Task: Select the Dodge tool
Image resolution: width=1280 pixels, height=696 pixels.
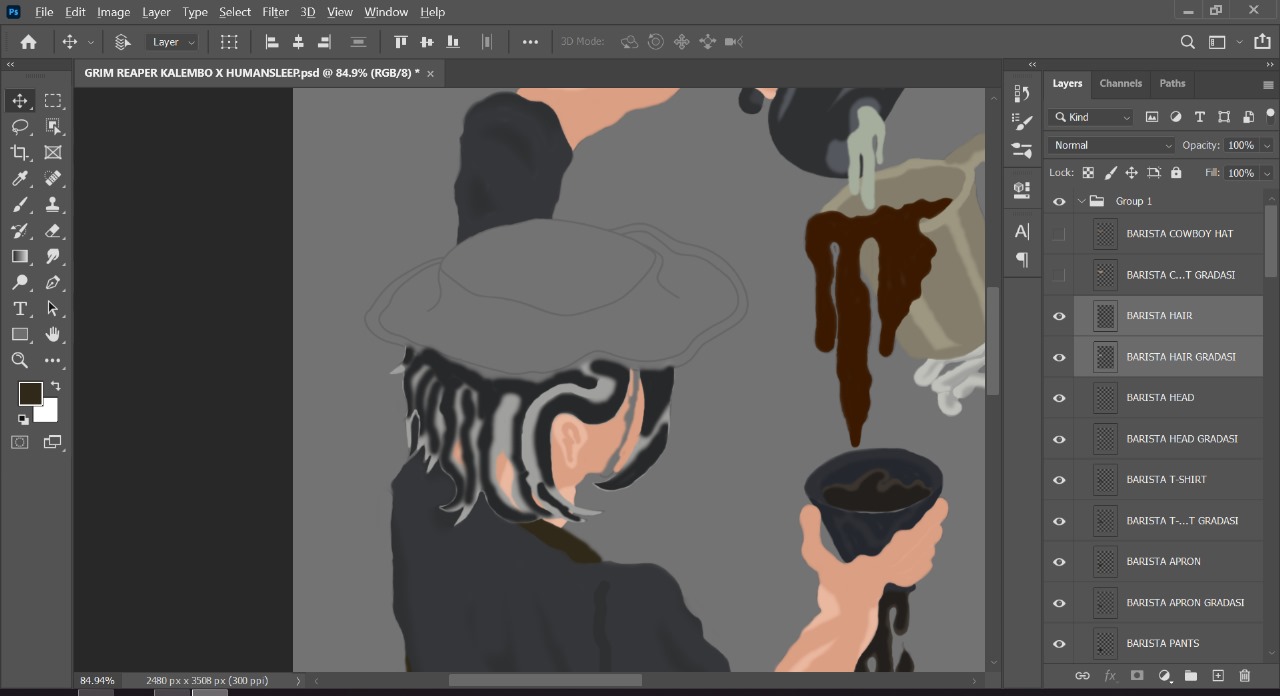Action: 20,283
